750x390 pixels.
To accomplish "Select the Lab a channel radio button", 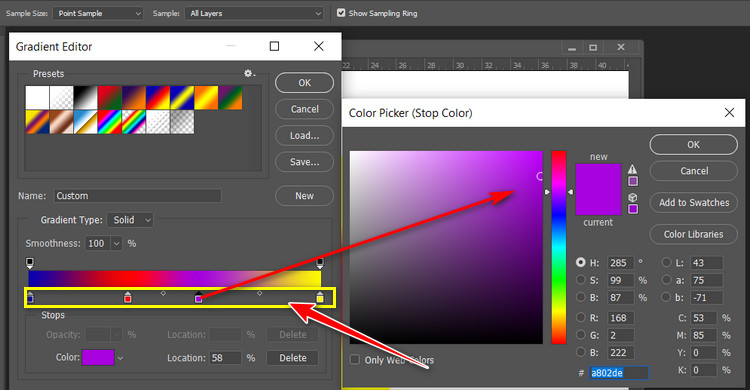I will pyautogui.click(x=666, y=279).
